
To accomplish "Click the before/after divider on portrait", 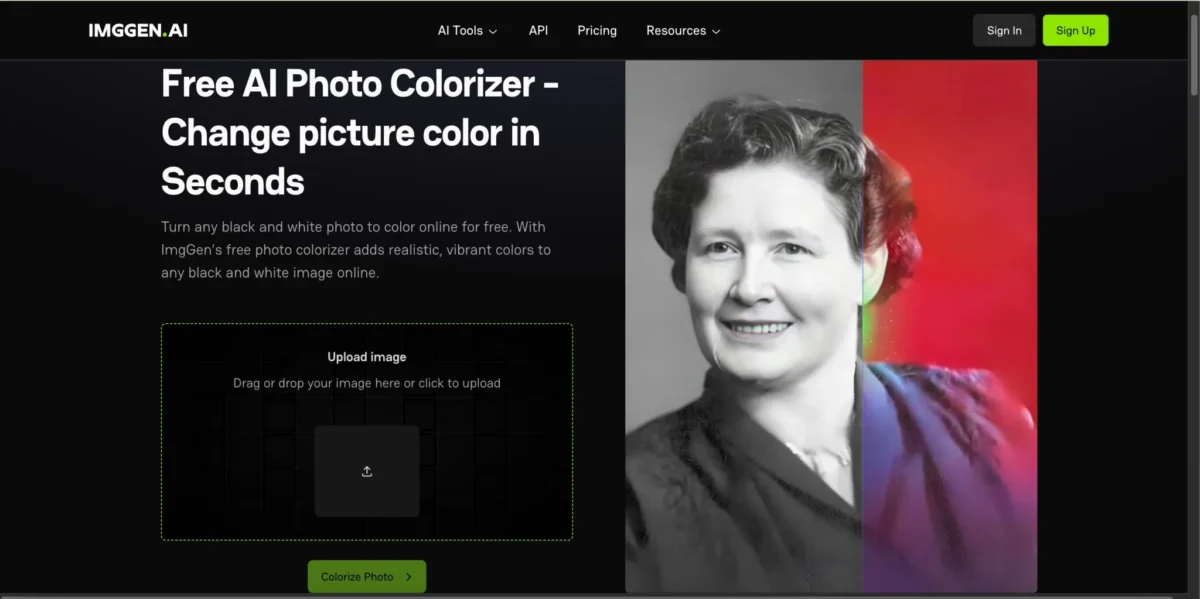I will tap(862, 325).
